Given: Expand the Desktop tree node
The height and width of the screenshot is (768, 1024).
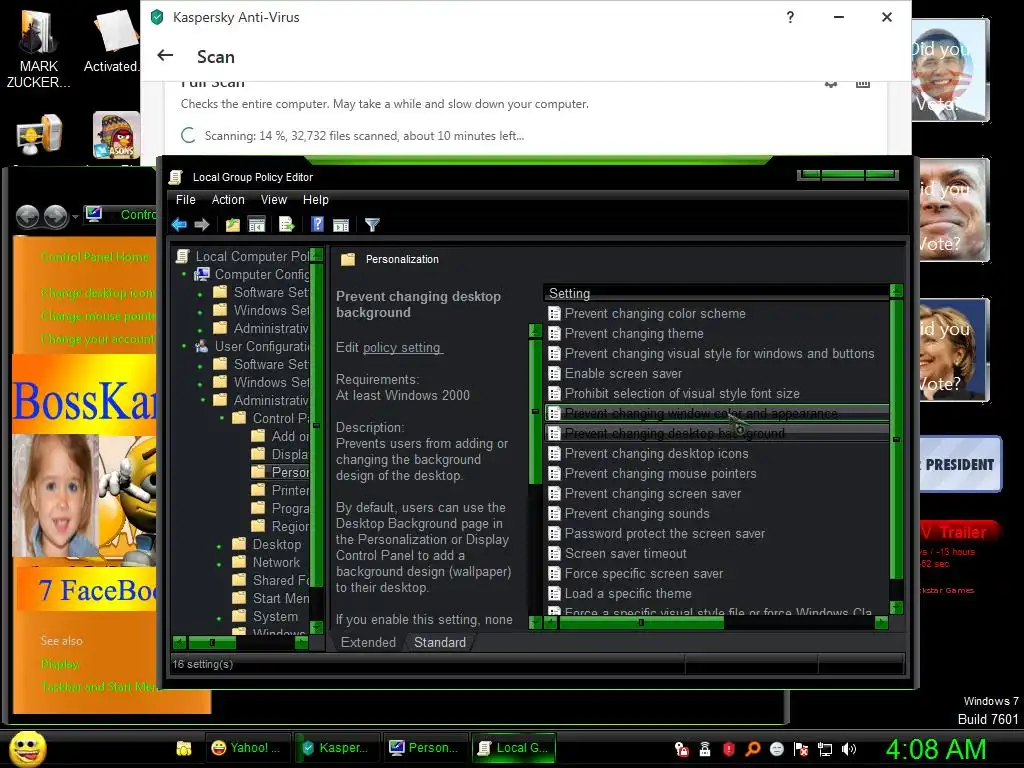Looking at the screenshot, I should pyautogui.click(x=219, y=545).
